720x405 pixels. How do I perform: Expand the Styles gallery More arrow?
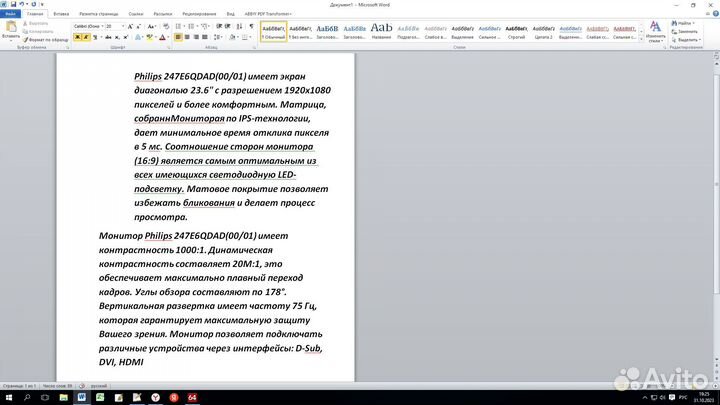[x=641, y=40]
